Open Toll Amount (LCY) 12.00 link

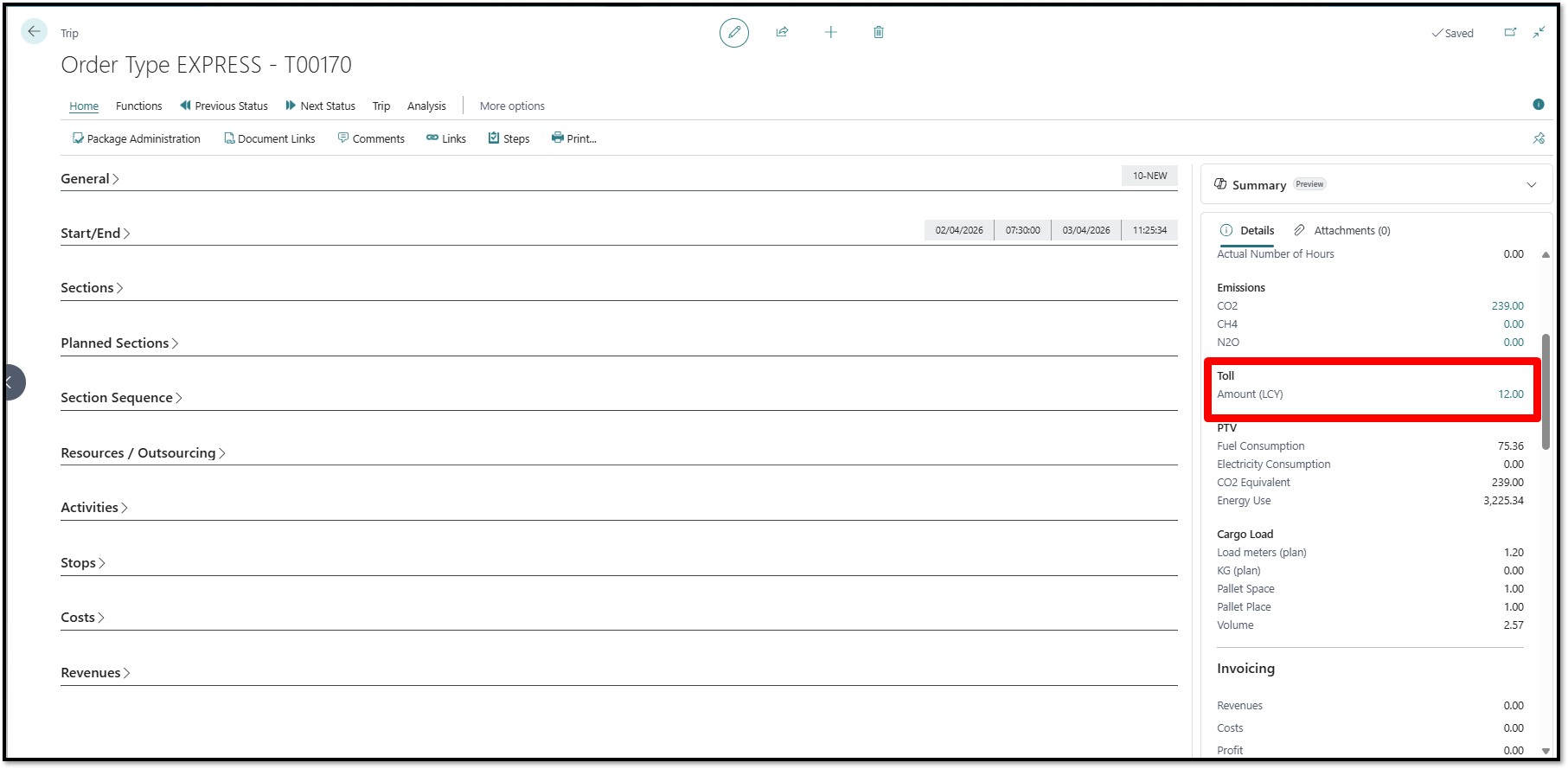[1511, 394]
